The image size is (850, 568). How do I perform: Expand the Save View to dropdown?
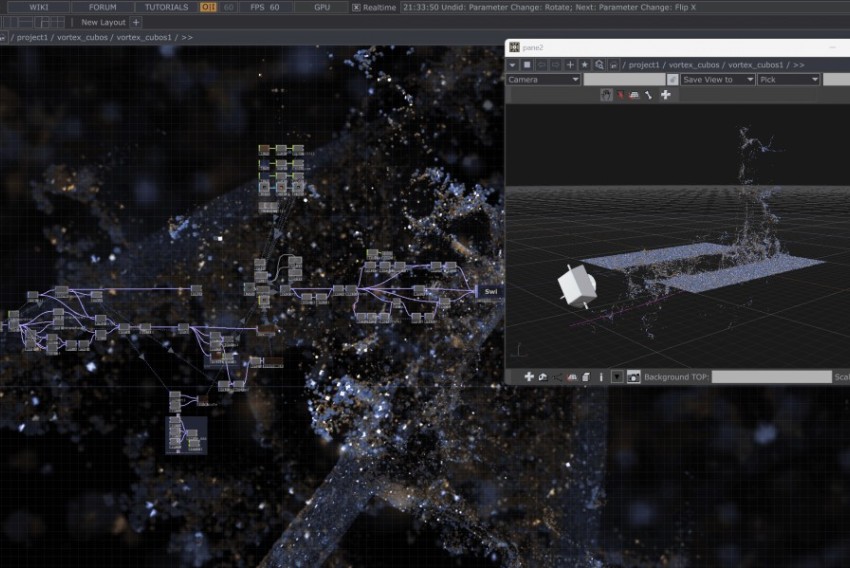(717, 79)
